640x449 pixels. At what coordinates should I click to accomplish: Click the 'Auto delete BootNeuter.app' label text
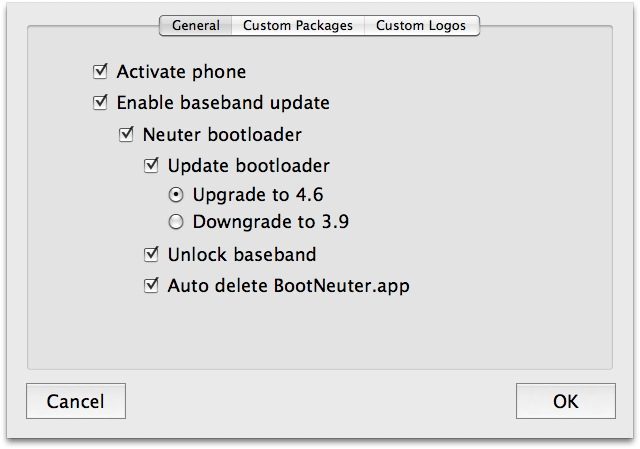coord(289,286)
